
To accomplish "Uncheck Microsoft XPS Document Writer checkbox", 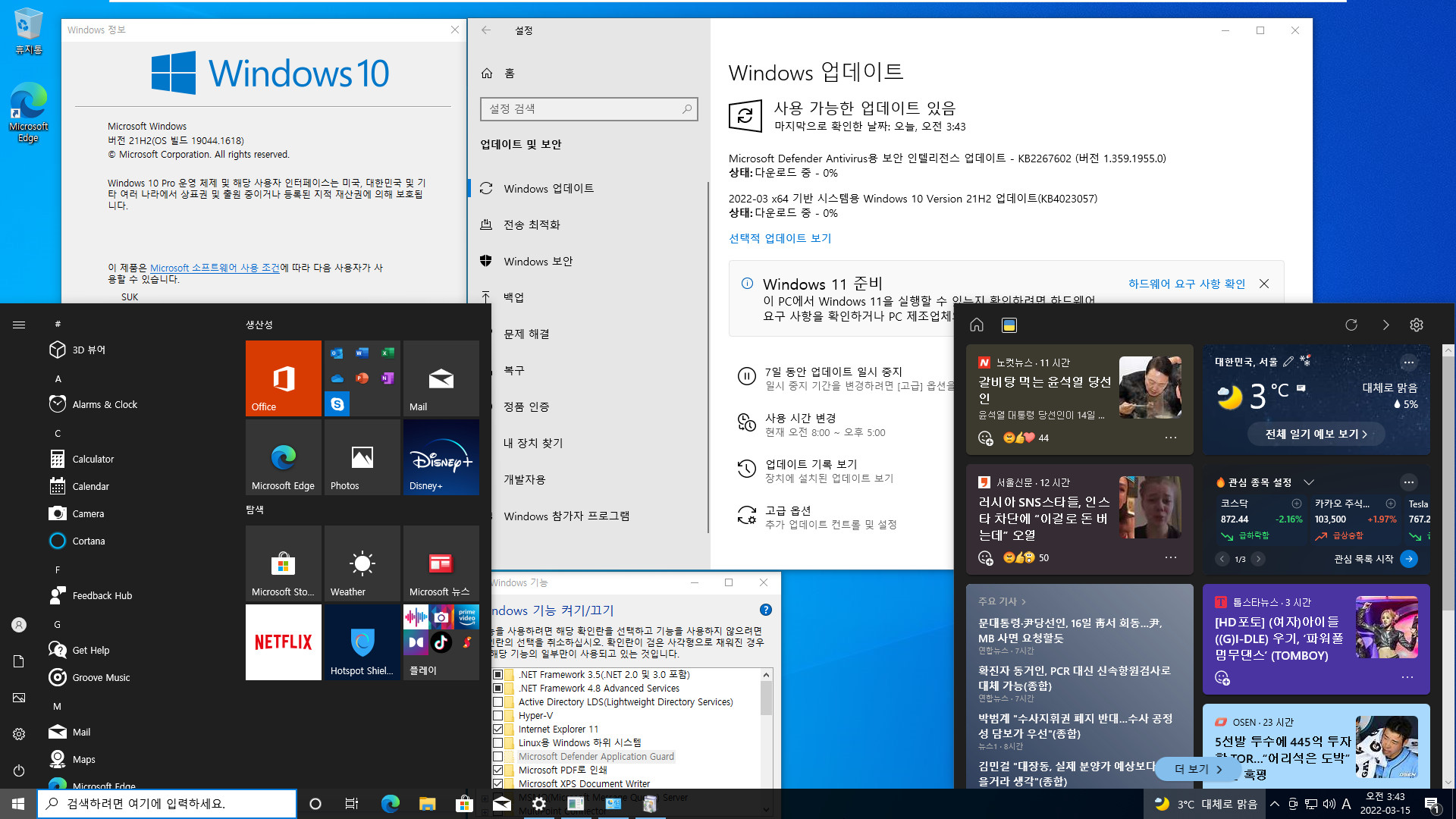I will (x=498, y=783).
